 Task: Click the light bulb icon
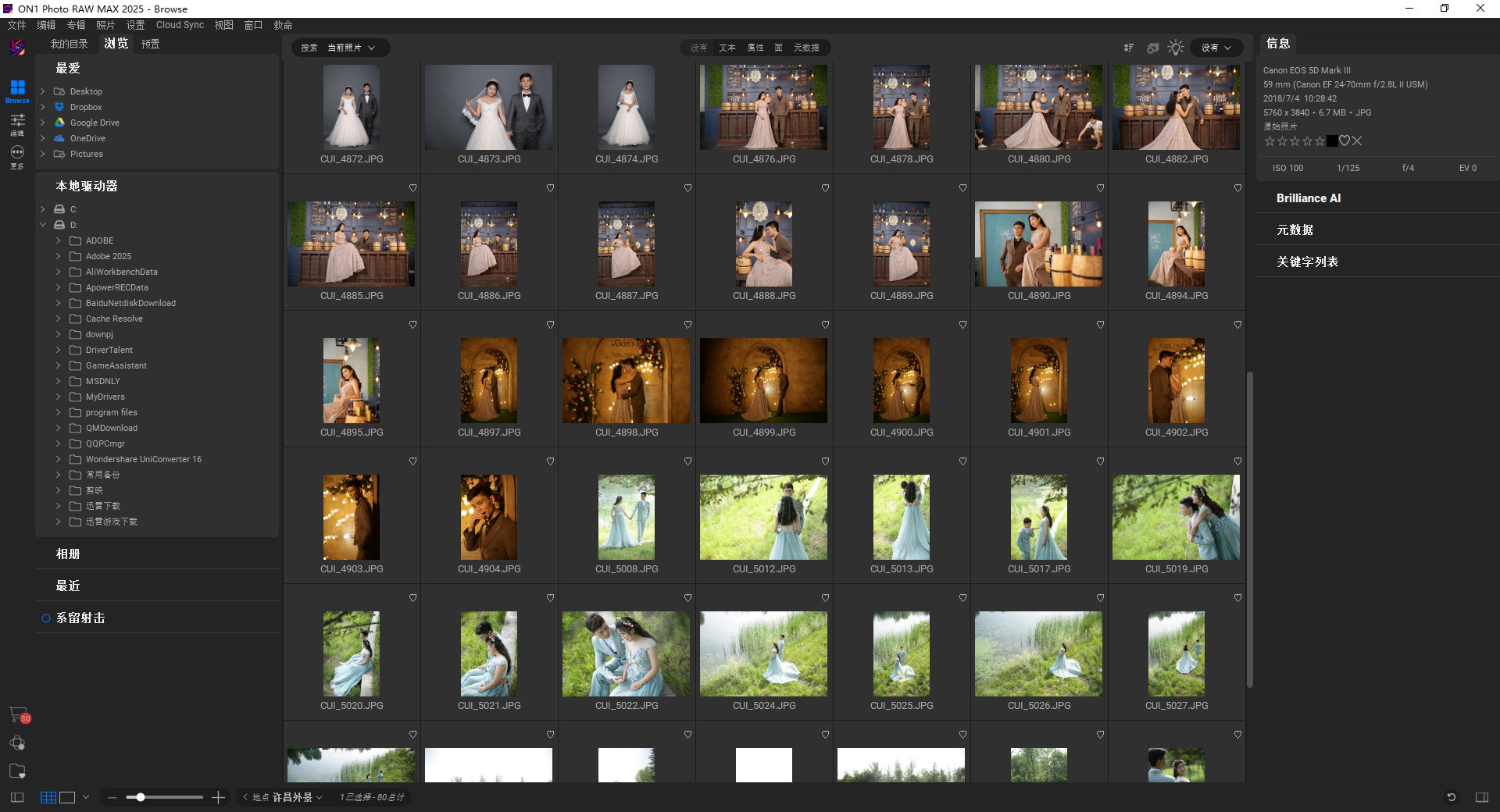(x=1176, y=48)
